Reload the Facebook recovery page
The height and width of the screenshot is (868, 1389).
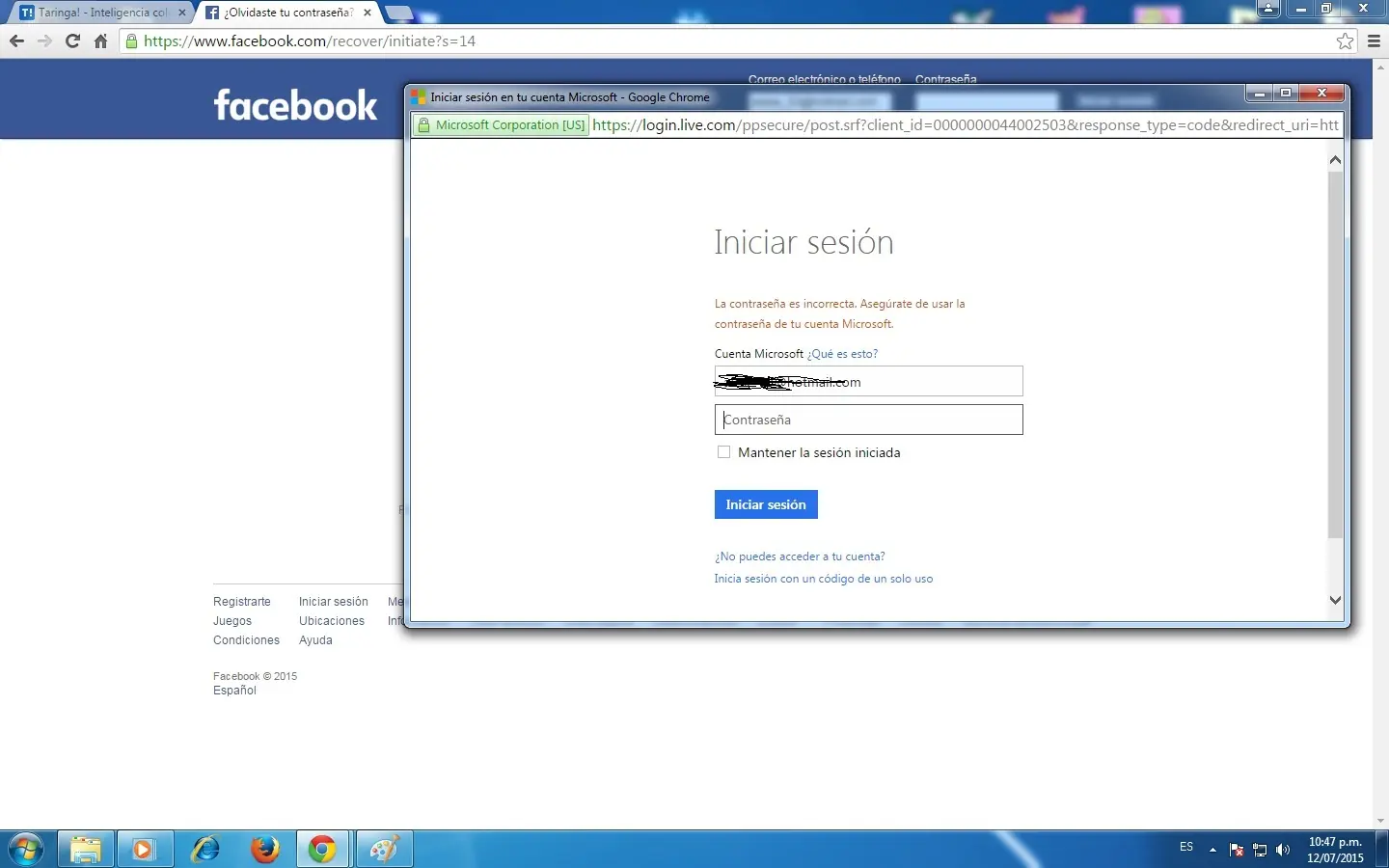tap(72, 41)
